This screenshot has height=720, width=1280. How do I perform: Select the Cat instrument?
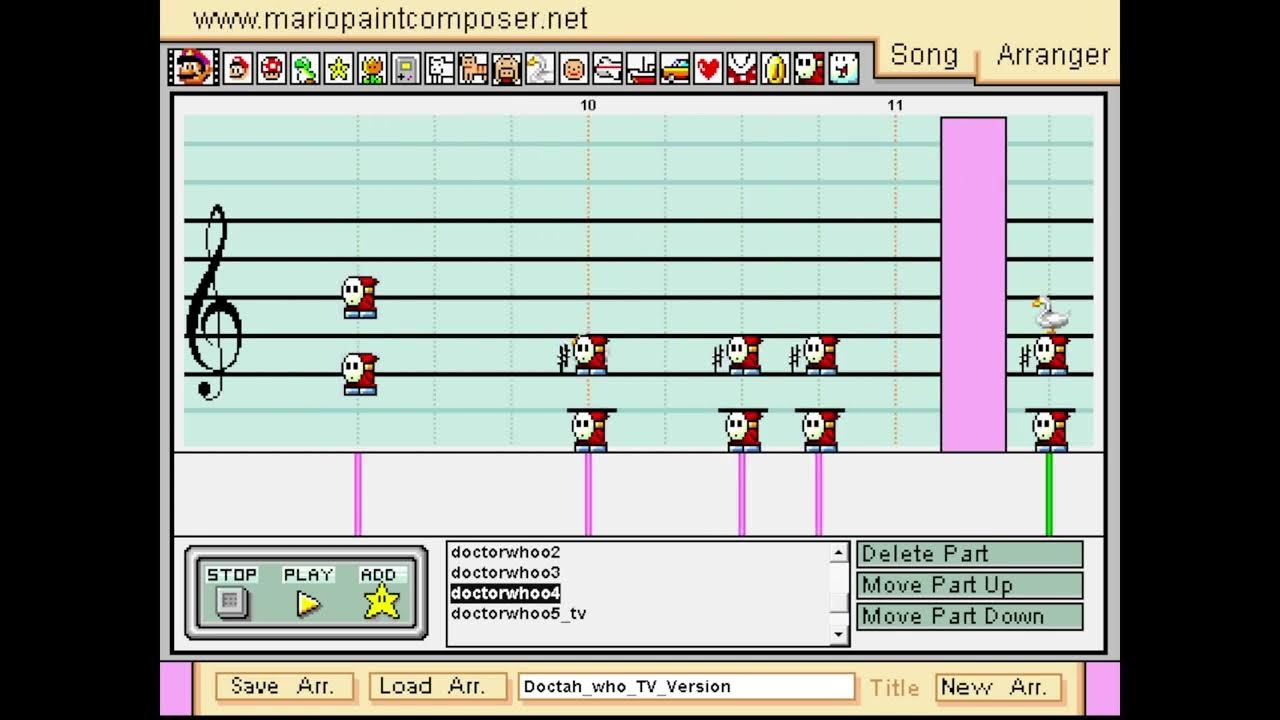click(473, 69)
